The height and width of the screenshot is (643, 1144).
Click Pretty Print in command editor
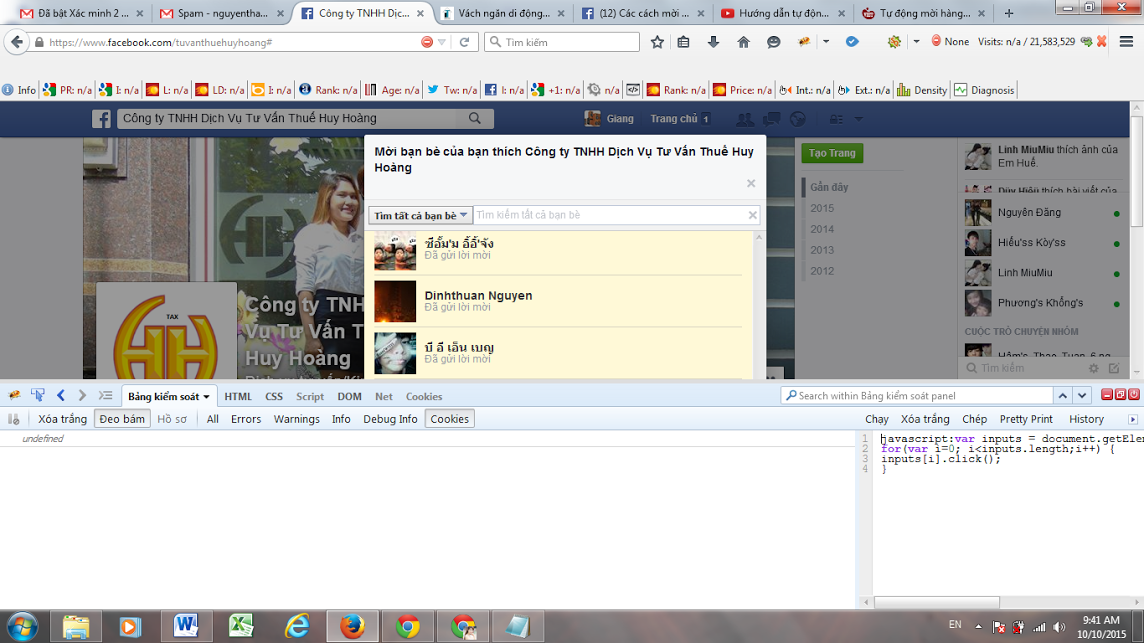[x=1026, y=419]
